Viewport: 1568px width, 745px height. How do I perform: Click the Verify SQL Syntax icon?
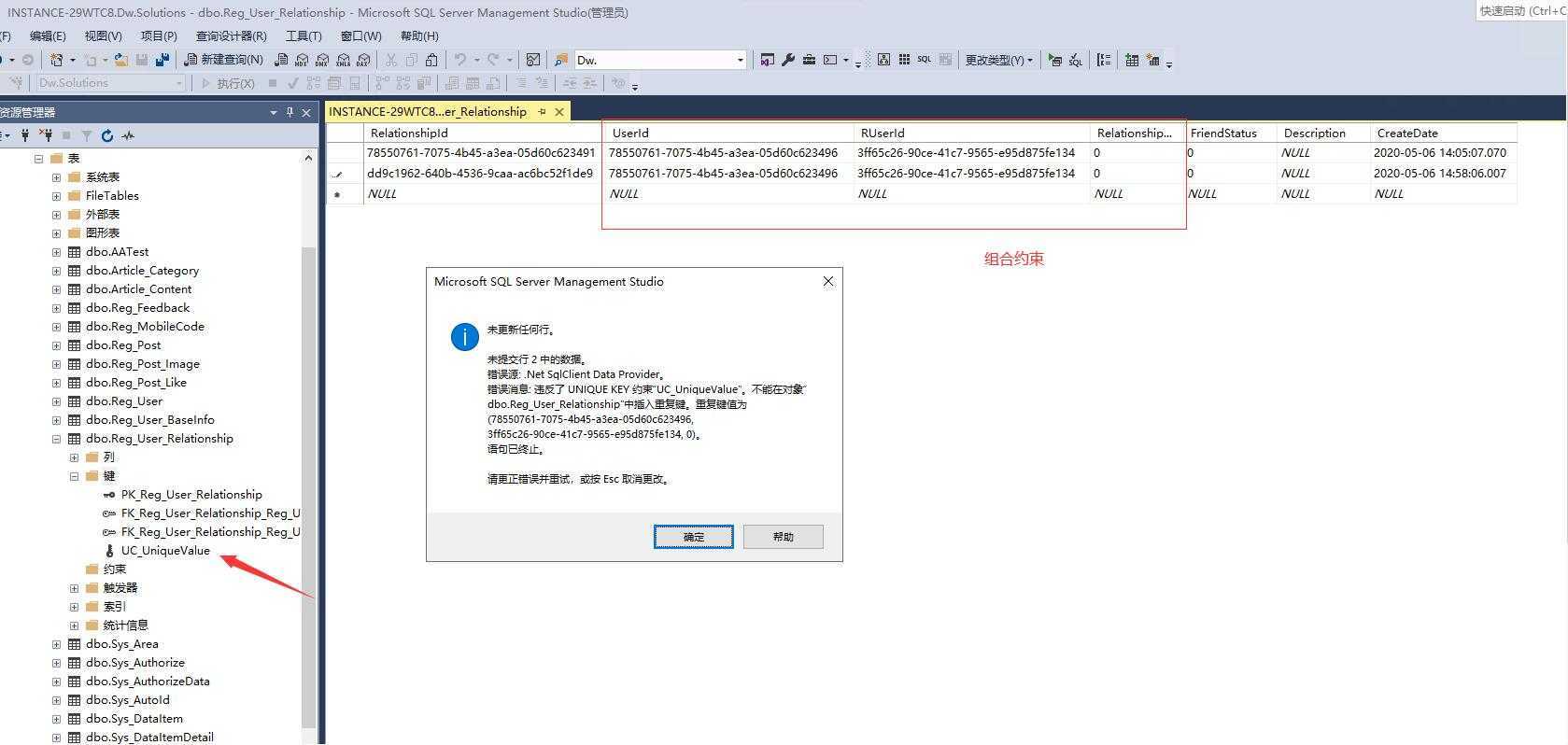coord(1076,60)
